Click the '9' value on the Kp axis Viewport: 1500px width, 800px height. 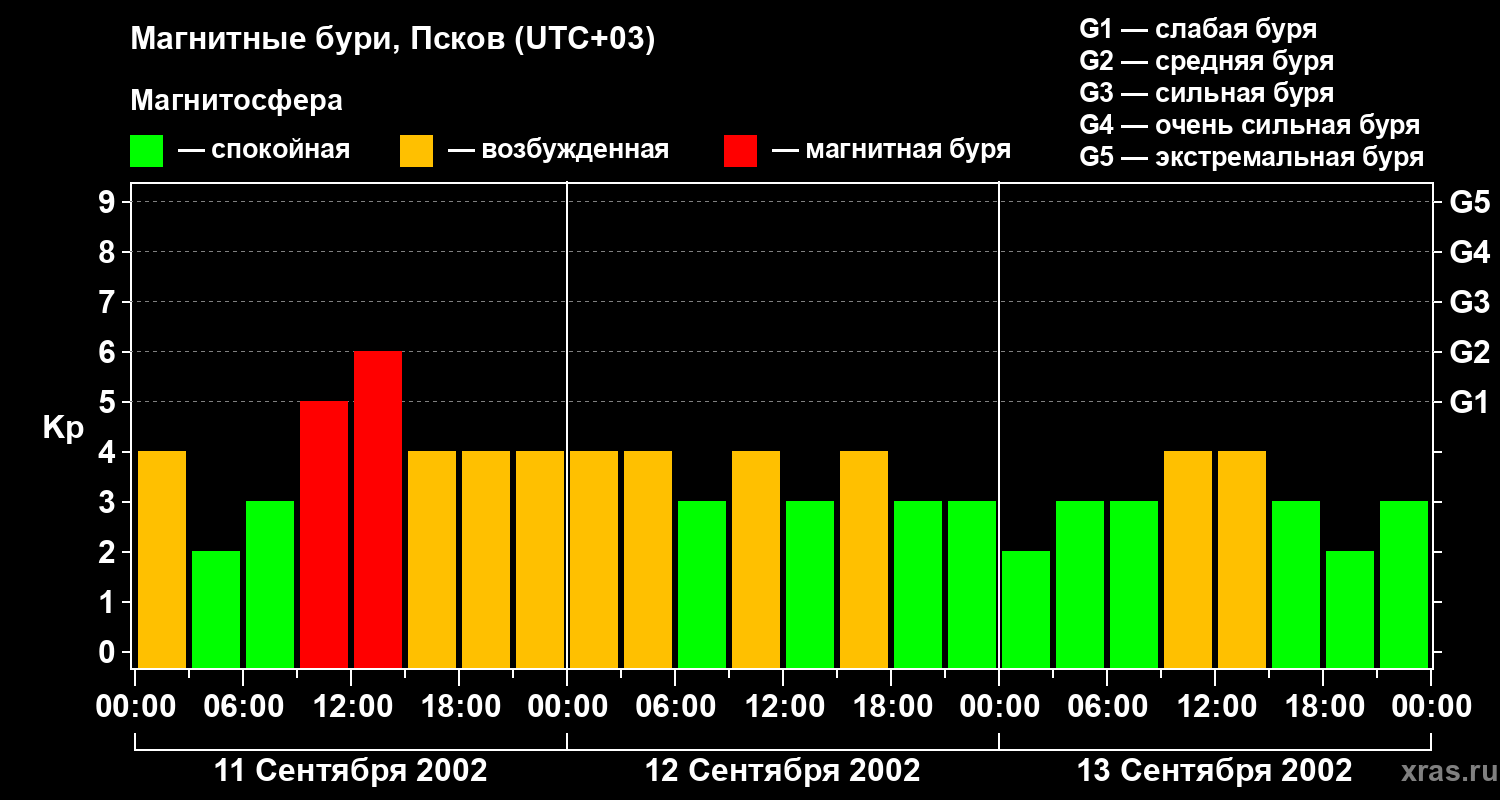pyautogui.click(x=108, y=202)
